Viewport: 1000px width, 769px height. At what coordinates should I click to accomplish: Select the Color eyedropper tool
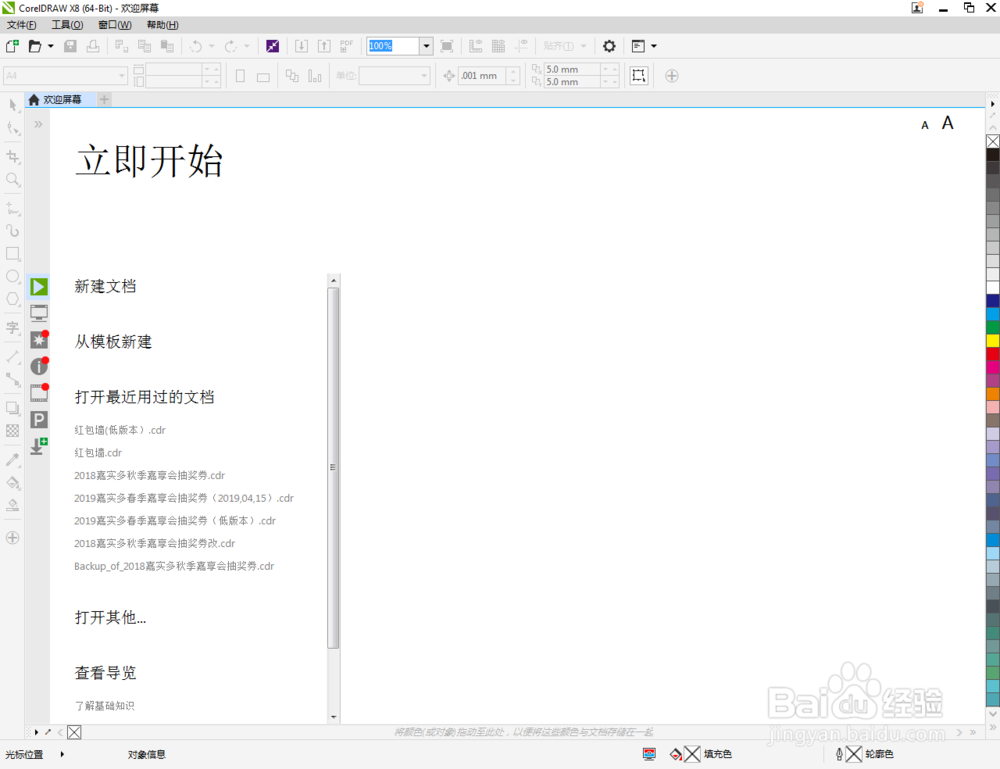pos(13,460)
